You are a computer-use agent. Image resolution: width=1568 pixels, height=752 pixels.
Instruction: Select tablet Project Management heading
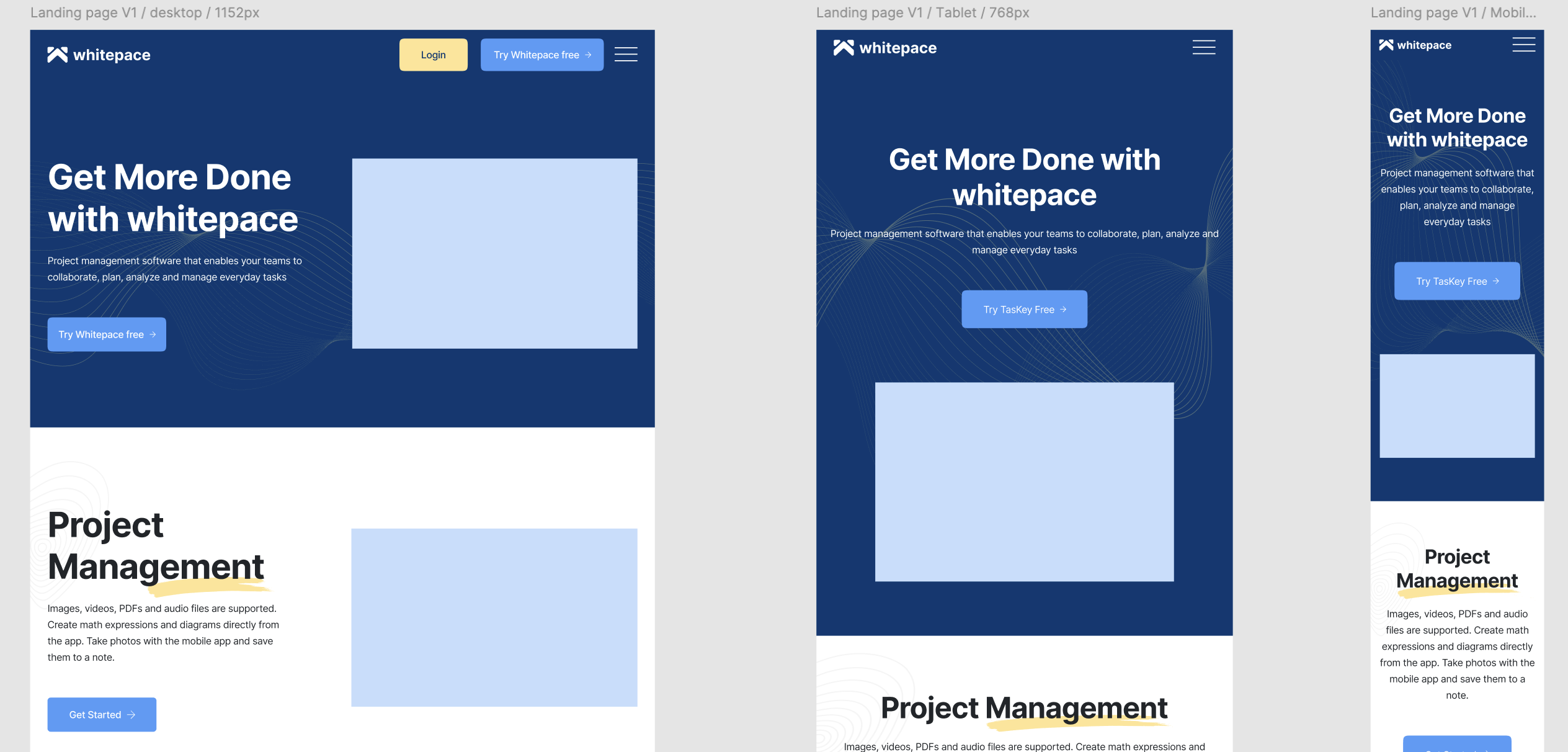pyautogui.click(x=1024, y=708)
